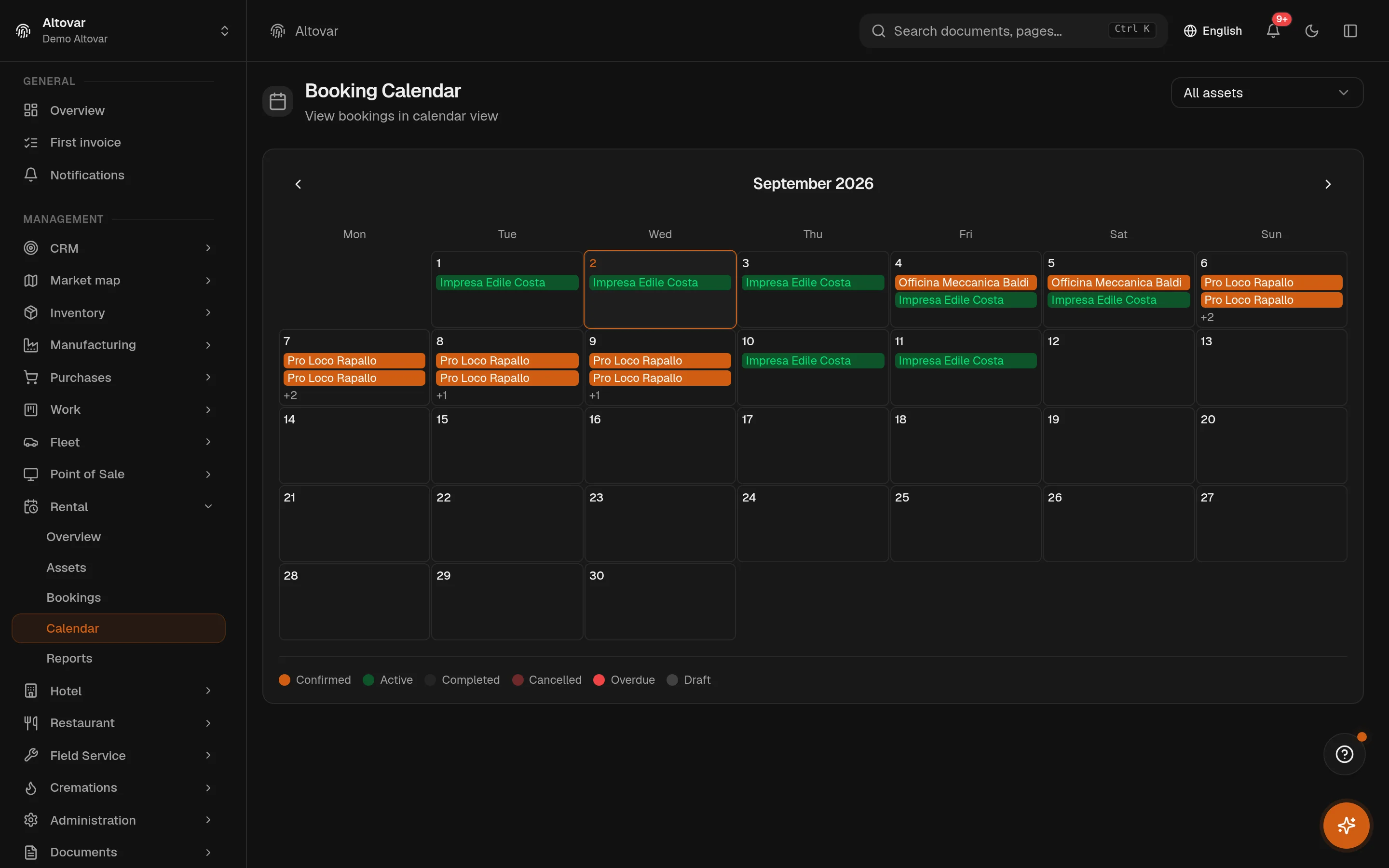Expand the CRM menu chevron
Viewport: 1389px width, 868px height.
coord(208,248)
